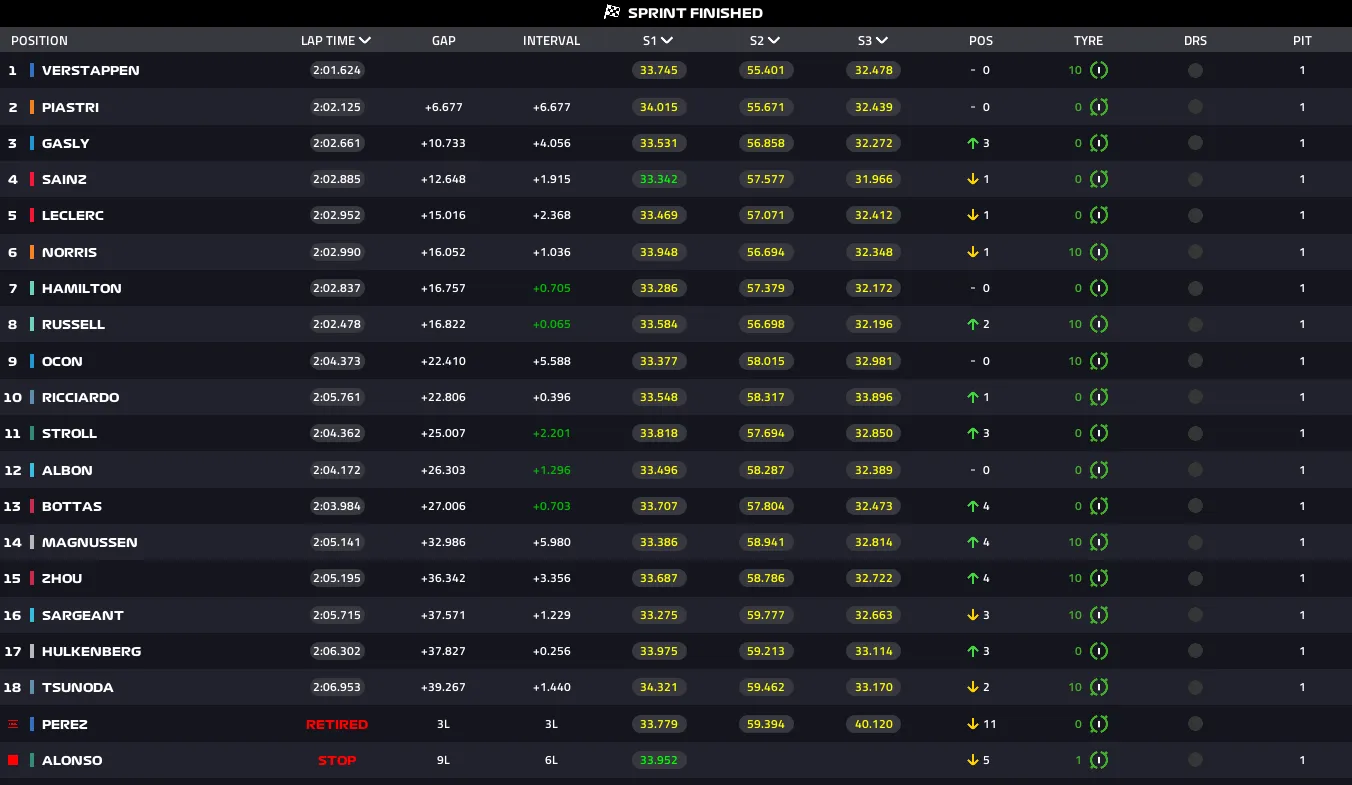Select driver name HULKENBERG

coord(91,651)
